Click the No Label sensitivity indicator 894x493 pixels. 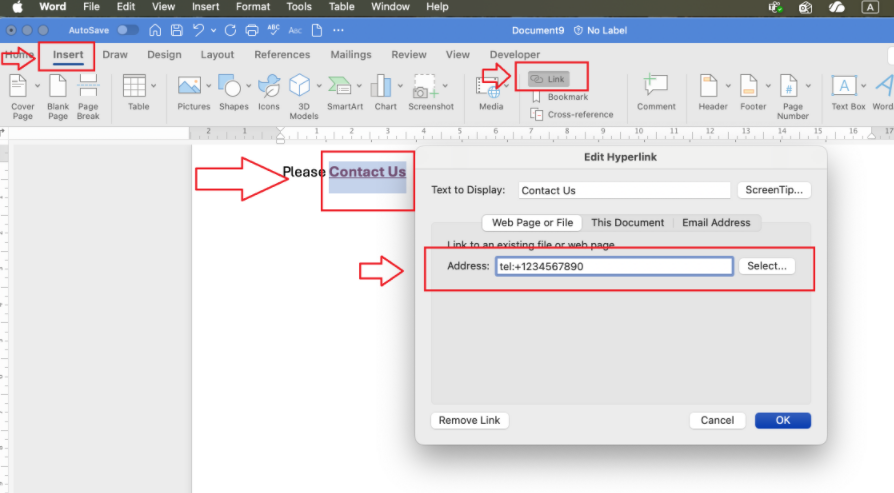point(600,30)
